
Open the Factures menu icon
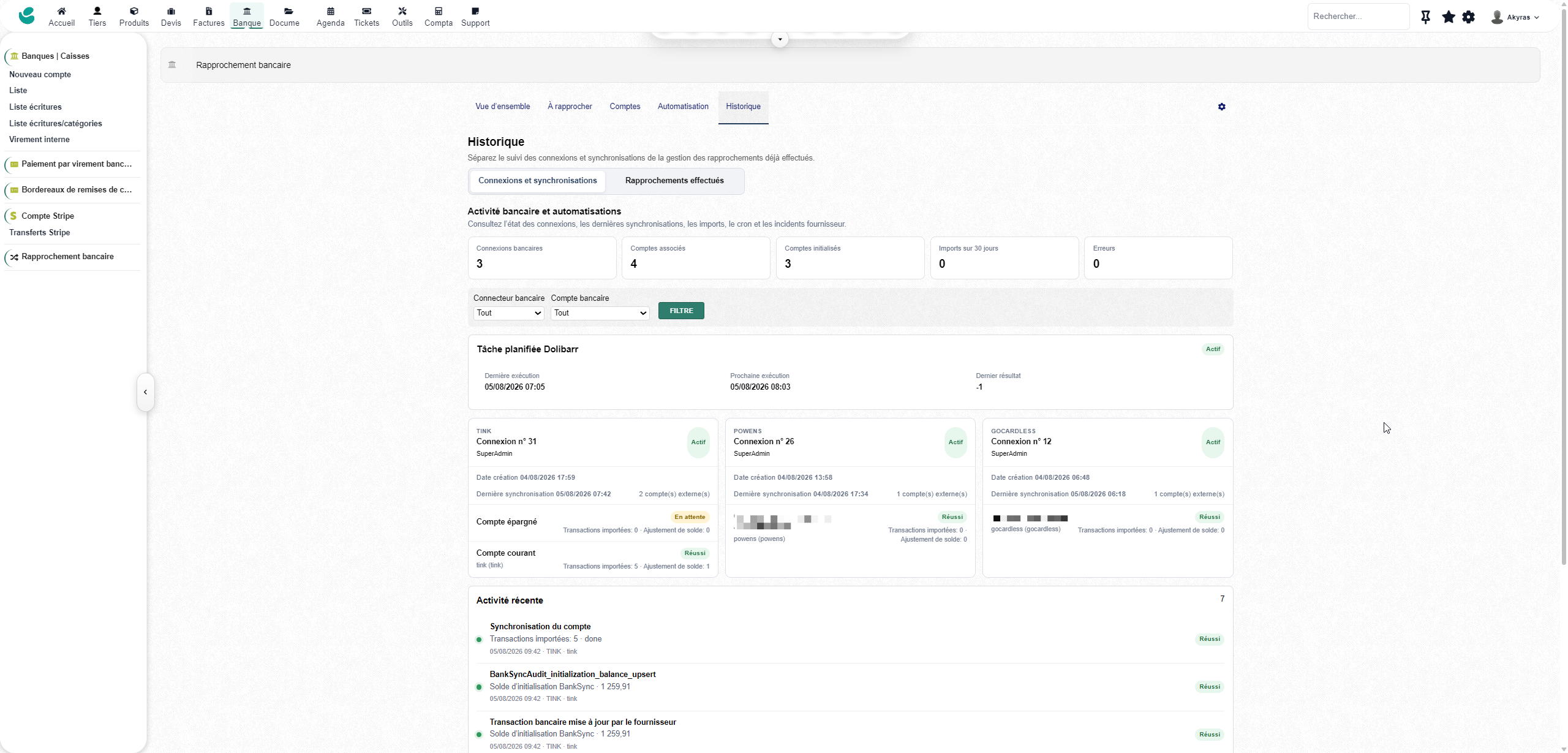coord(208,11)
